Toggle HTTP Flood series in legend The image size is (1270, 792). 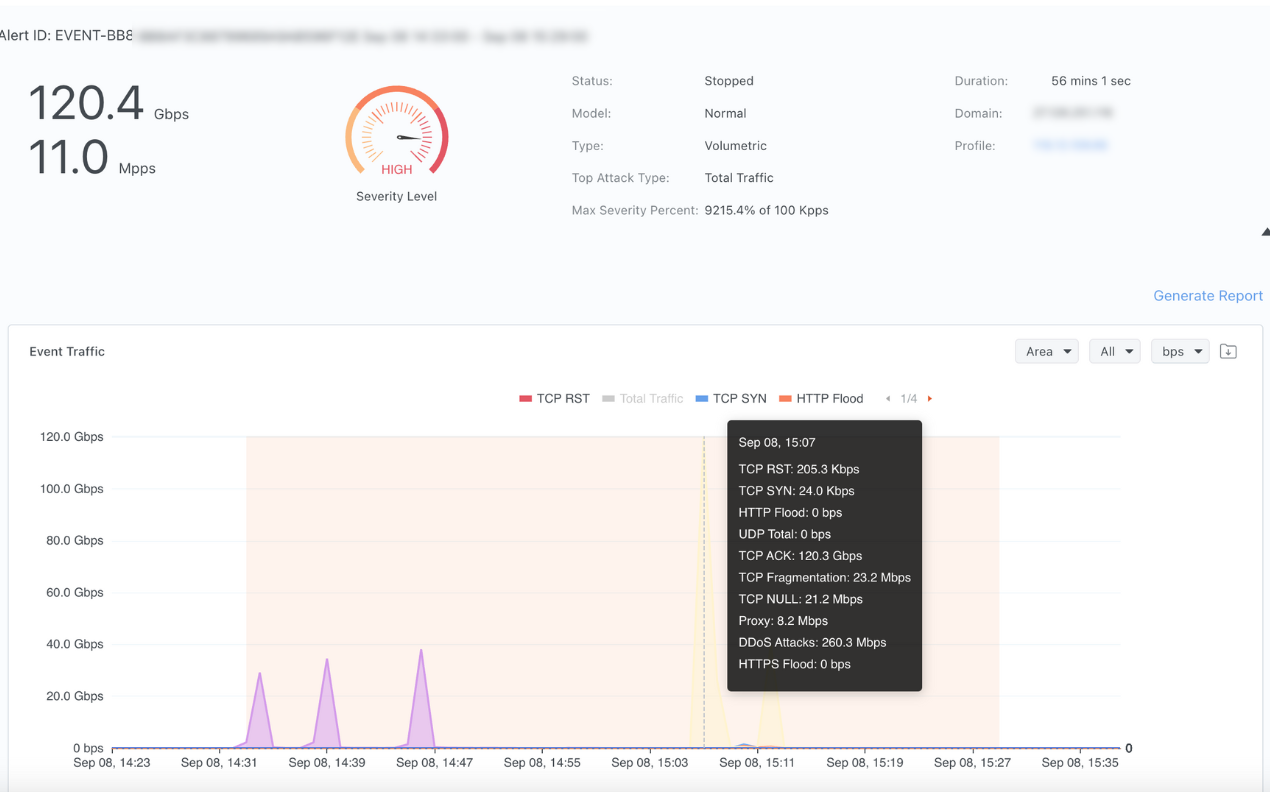click(x=821, y=398)
